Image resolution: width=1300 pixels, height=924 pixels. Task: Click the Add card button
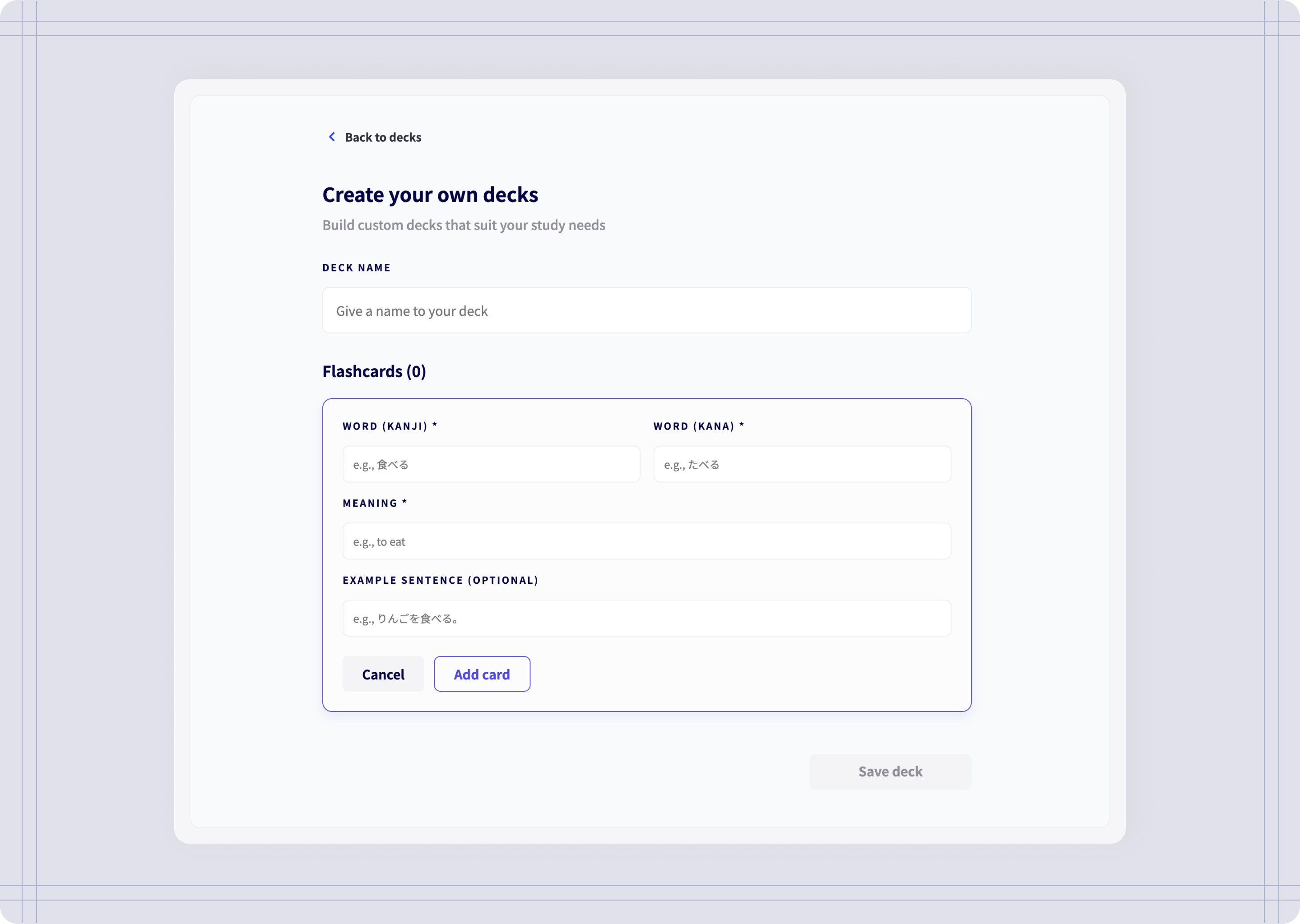click(482, 674)
